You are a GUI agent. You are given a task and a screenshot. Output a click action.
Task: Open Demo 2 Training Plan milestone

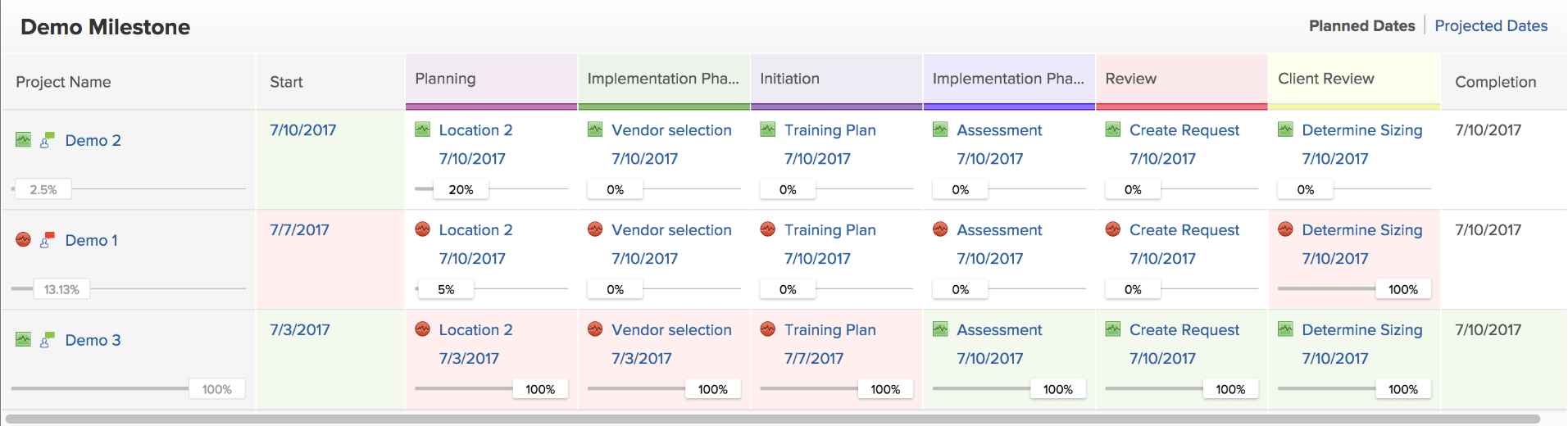829,130
